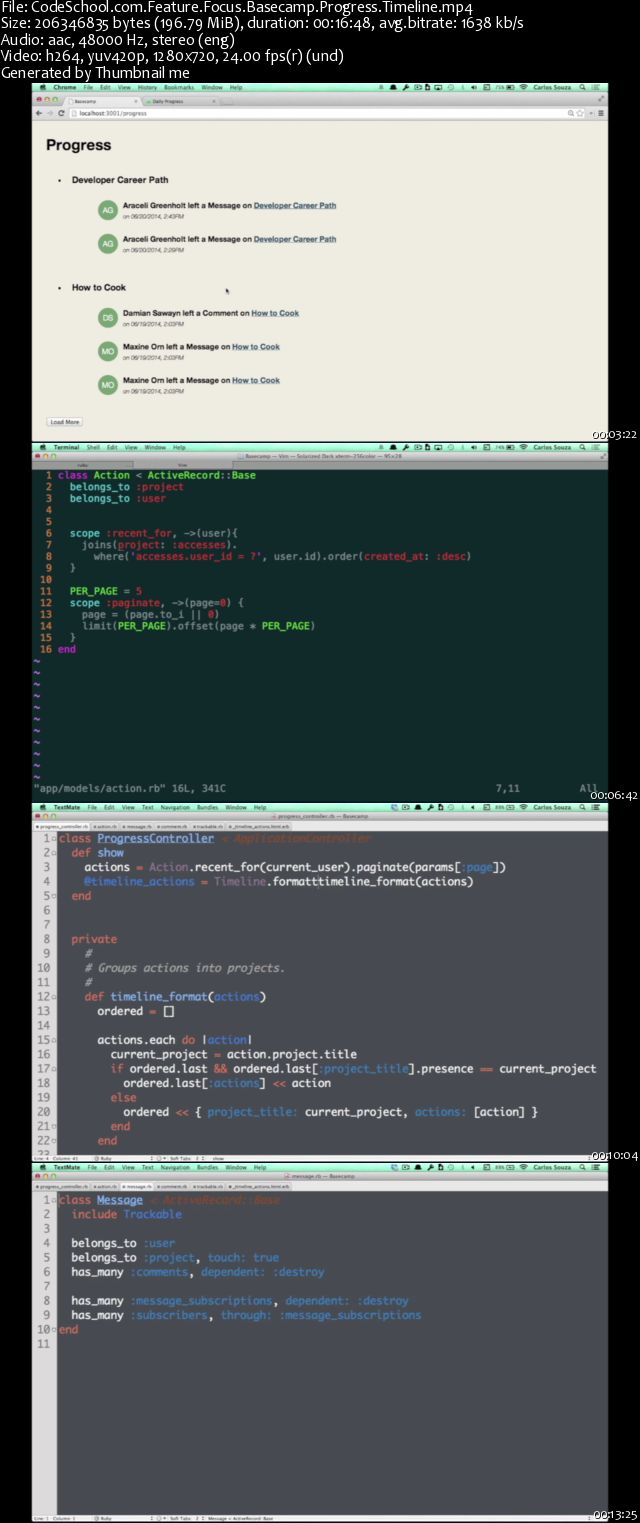Open Bundles menu in progress_controller TextMate window
The width and height of the screenshot is (640, 1523).
[x=208, y=806]
